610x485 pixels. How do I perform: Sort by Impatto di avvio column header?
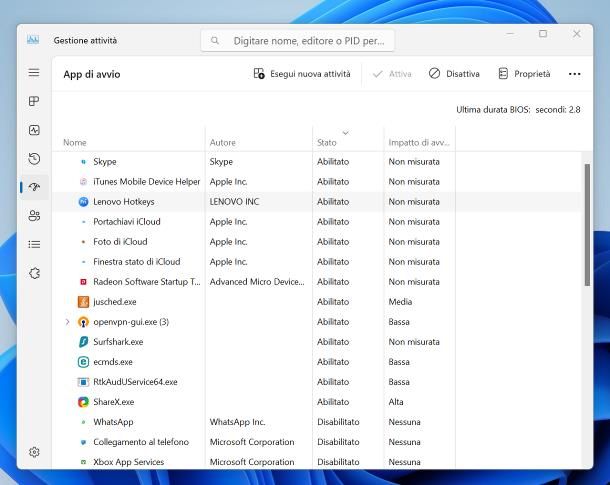pyautogui.click(x=419, y=143)
